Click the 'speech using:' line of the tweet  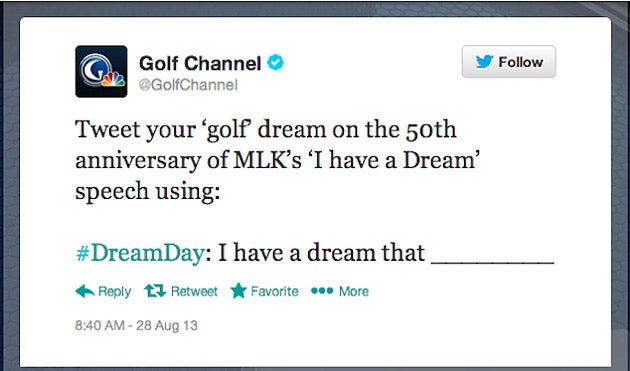tap(147, 191)
